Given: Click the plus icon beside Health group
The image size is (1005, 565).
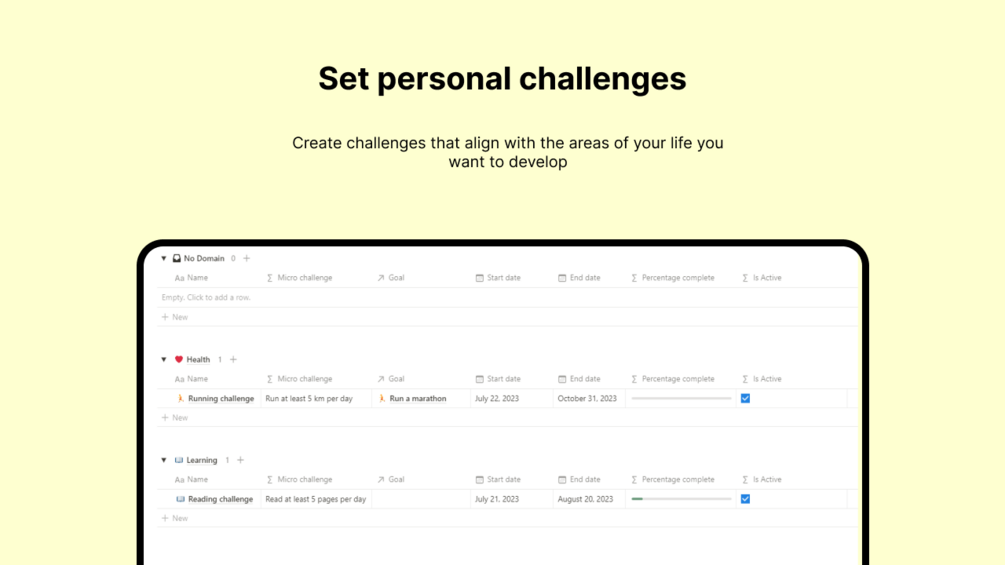Looking at the screenshot, I should click(x=233, y=359).
